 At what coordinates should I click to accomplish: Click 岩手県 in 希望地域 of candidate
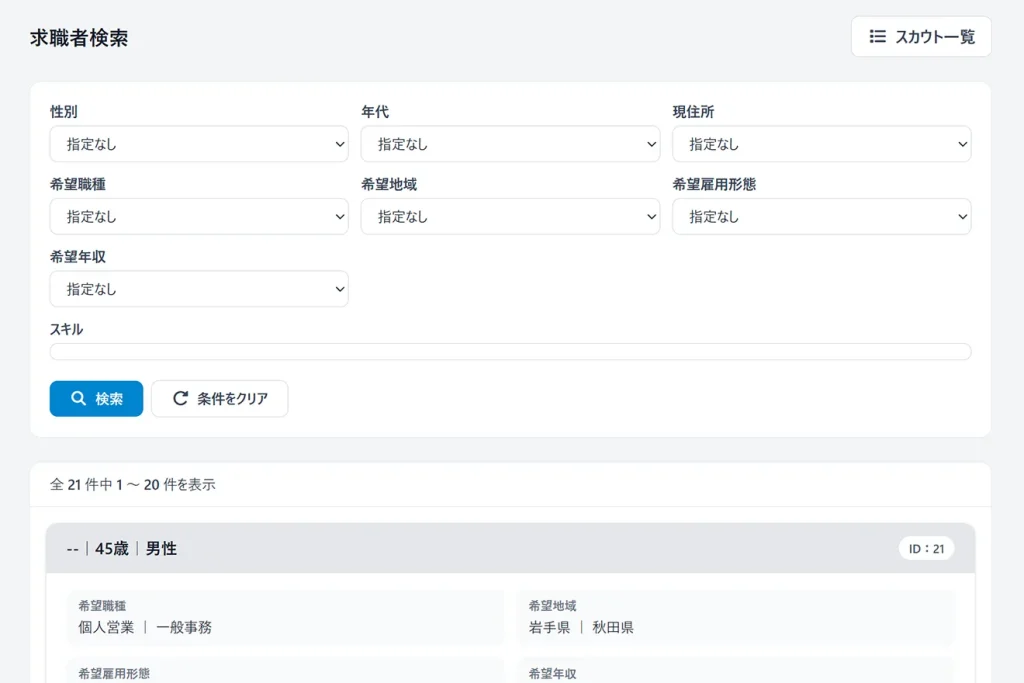coord(549,627)
